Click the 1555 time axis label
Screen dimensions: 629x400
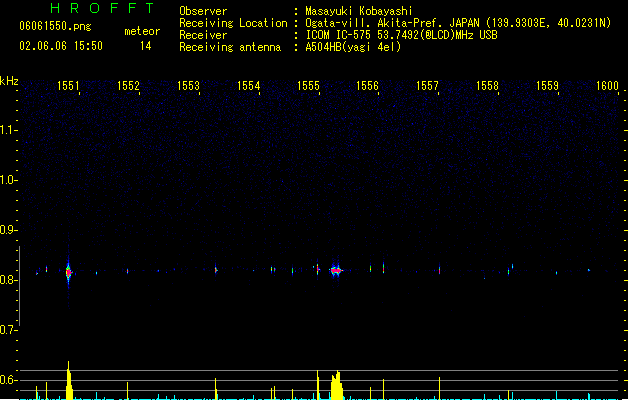click(x=308, y=86)
